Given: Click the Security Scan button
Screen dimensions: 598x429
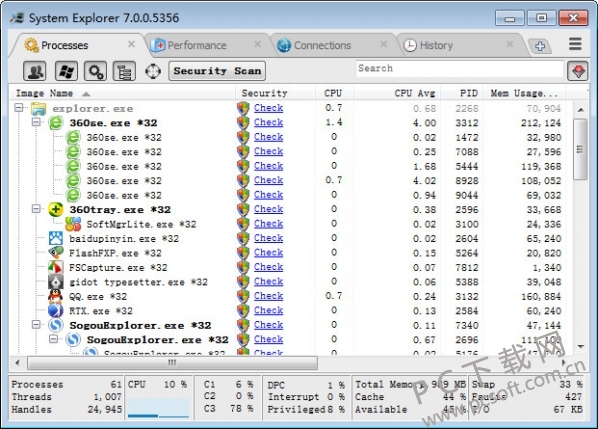Looking at the screenshot, I should tap(217, 71).
